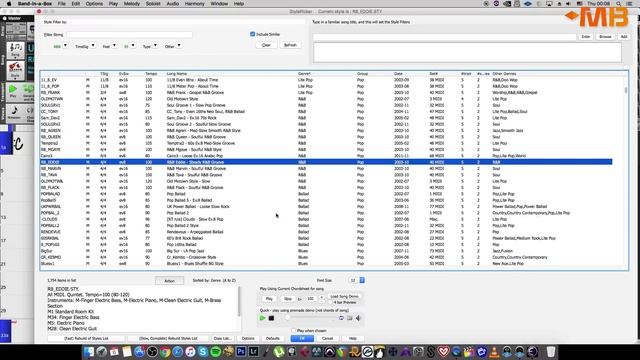
Task: Adjust the tempo stepper next to 100
Action: pyautogui.click(x=322, y=299)
